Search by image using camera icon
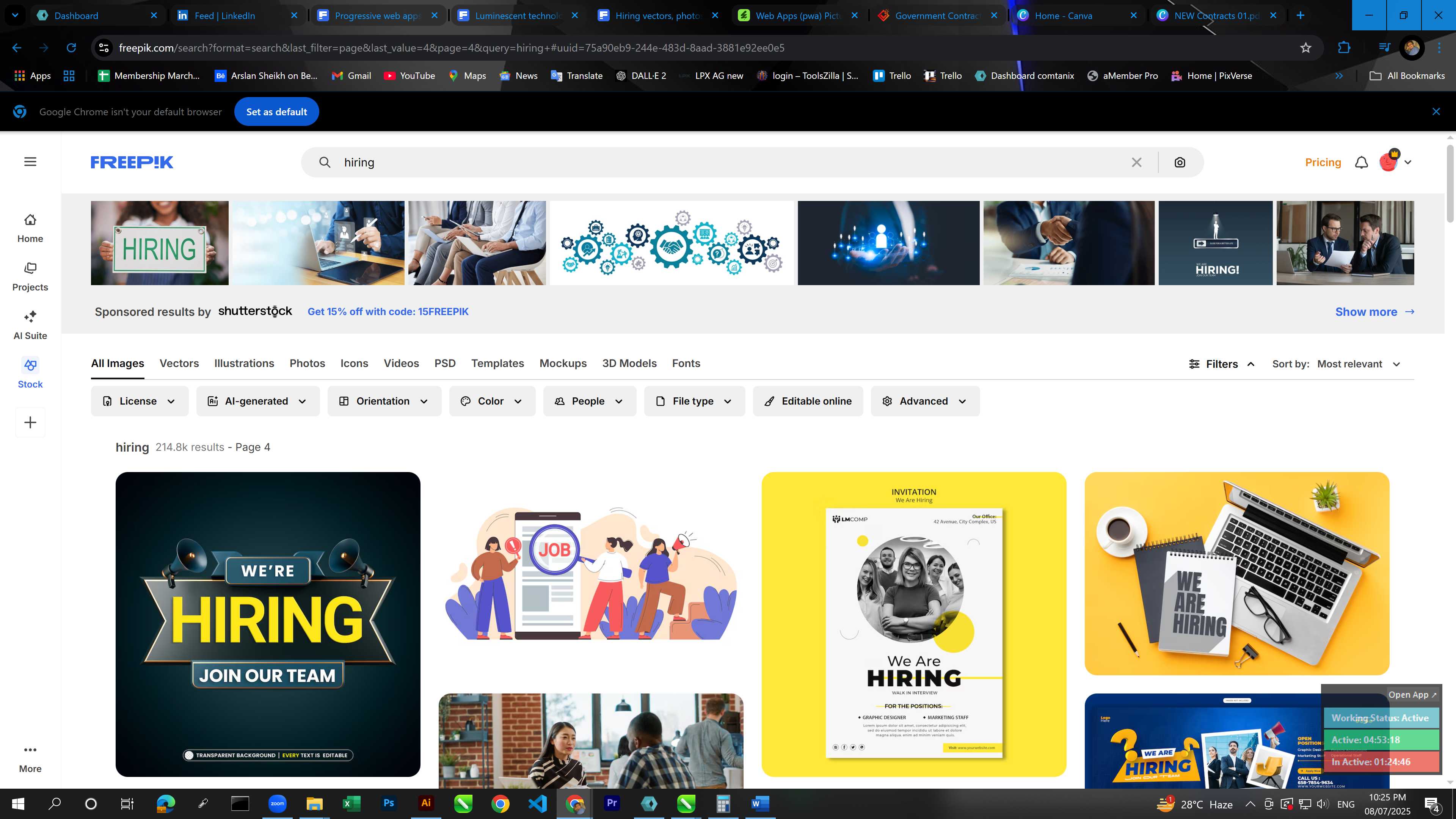This screenshot has height=819, width=1456. (1180, 162)
